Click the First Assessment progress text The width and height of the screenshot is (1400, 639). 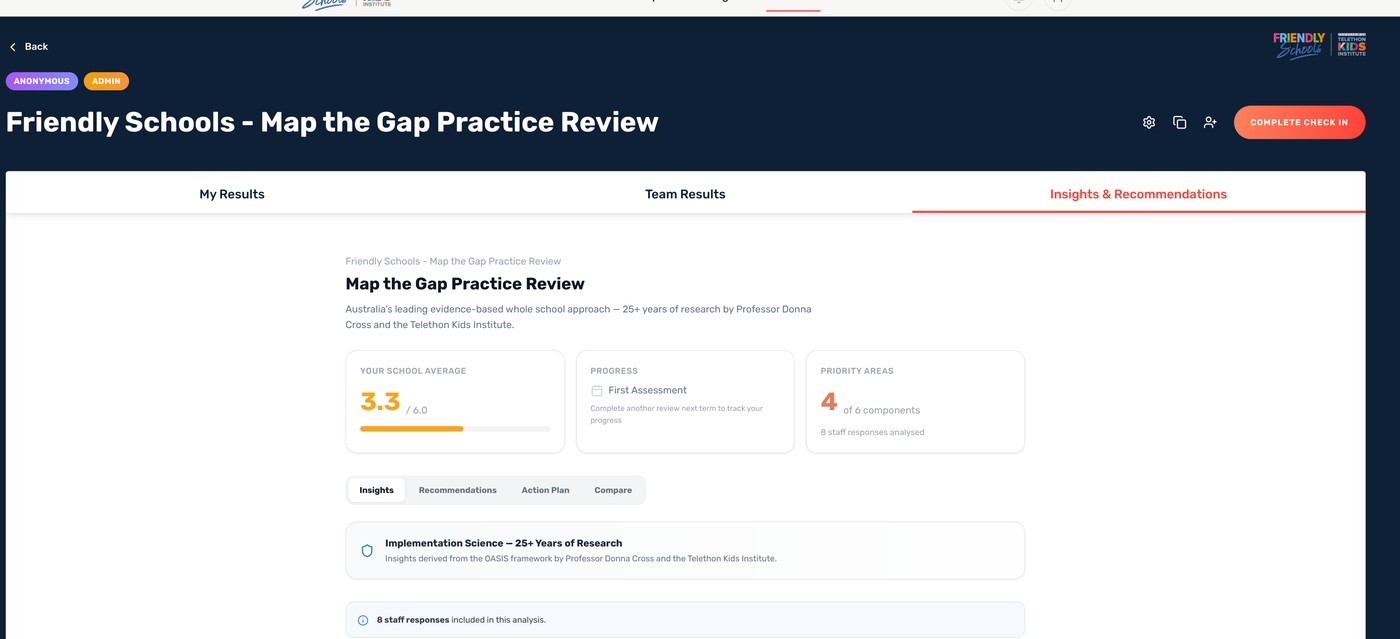(647, 390)
